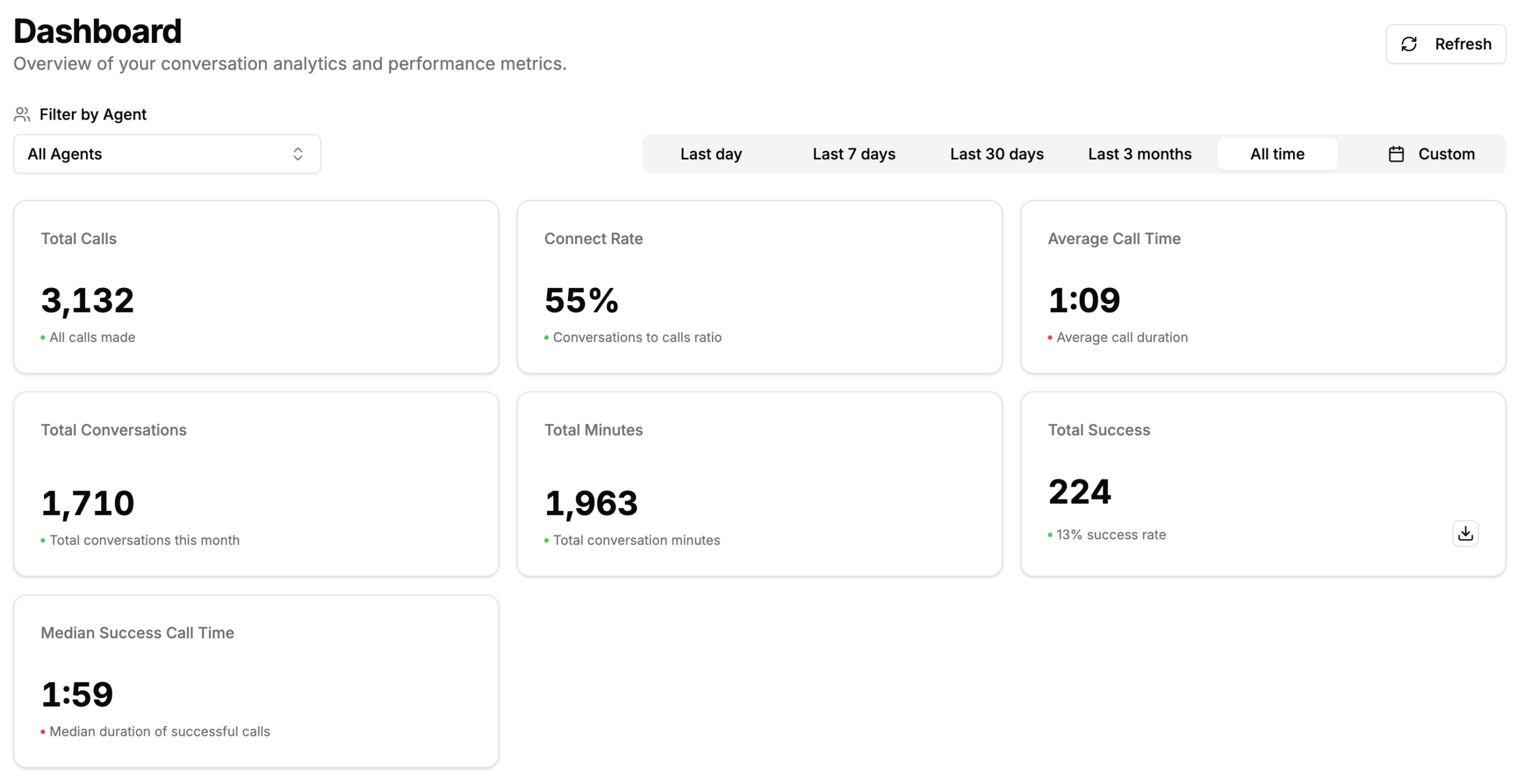Click 'Median duration of successful calls' caption
This screenshot has width=1524, height=784.
[160, 731]
